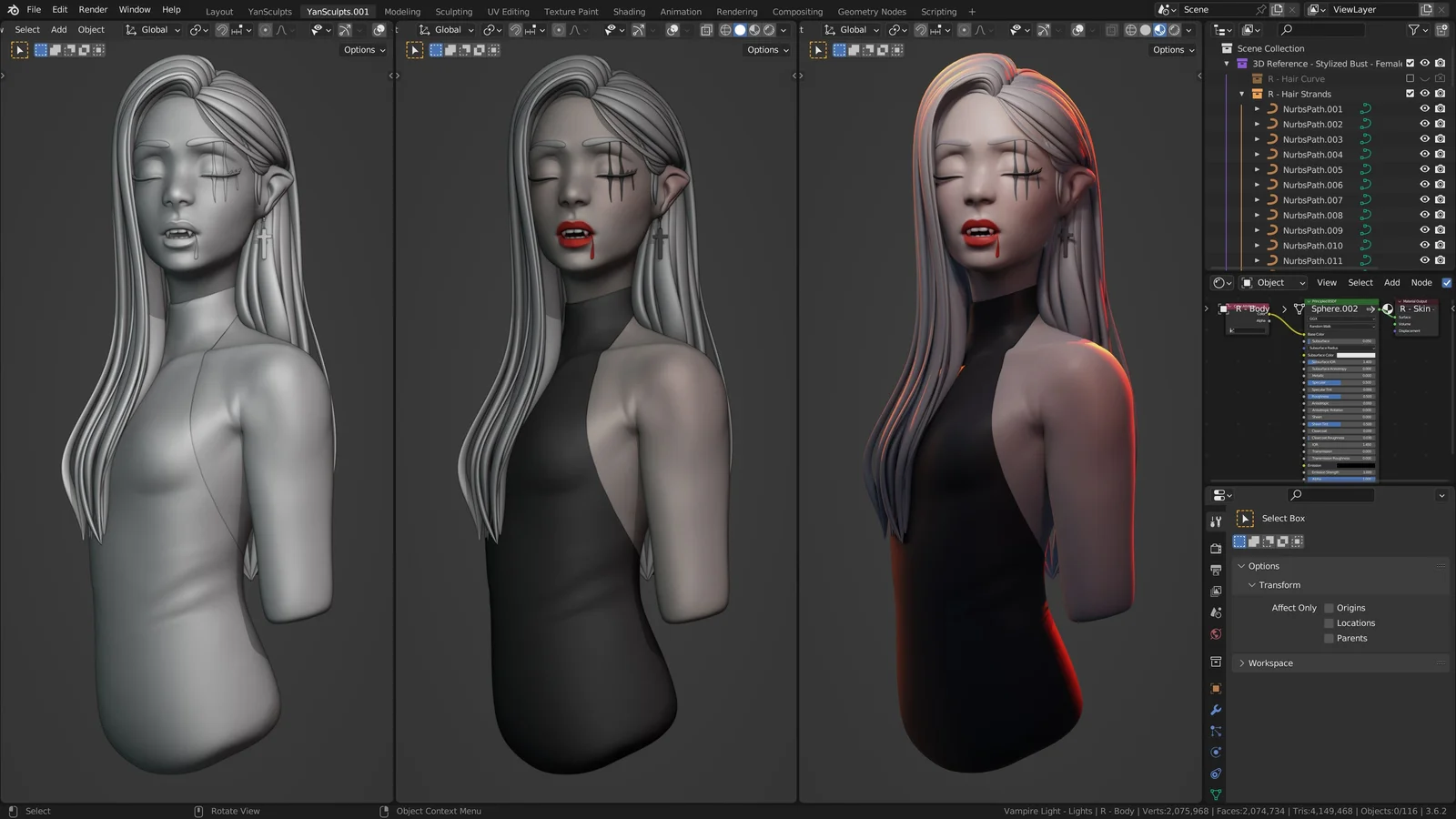Open the Render menu in the top bar

93,9
